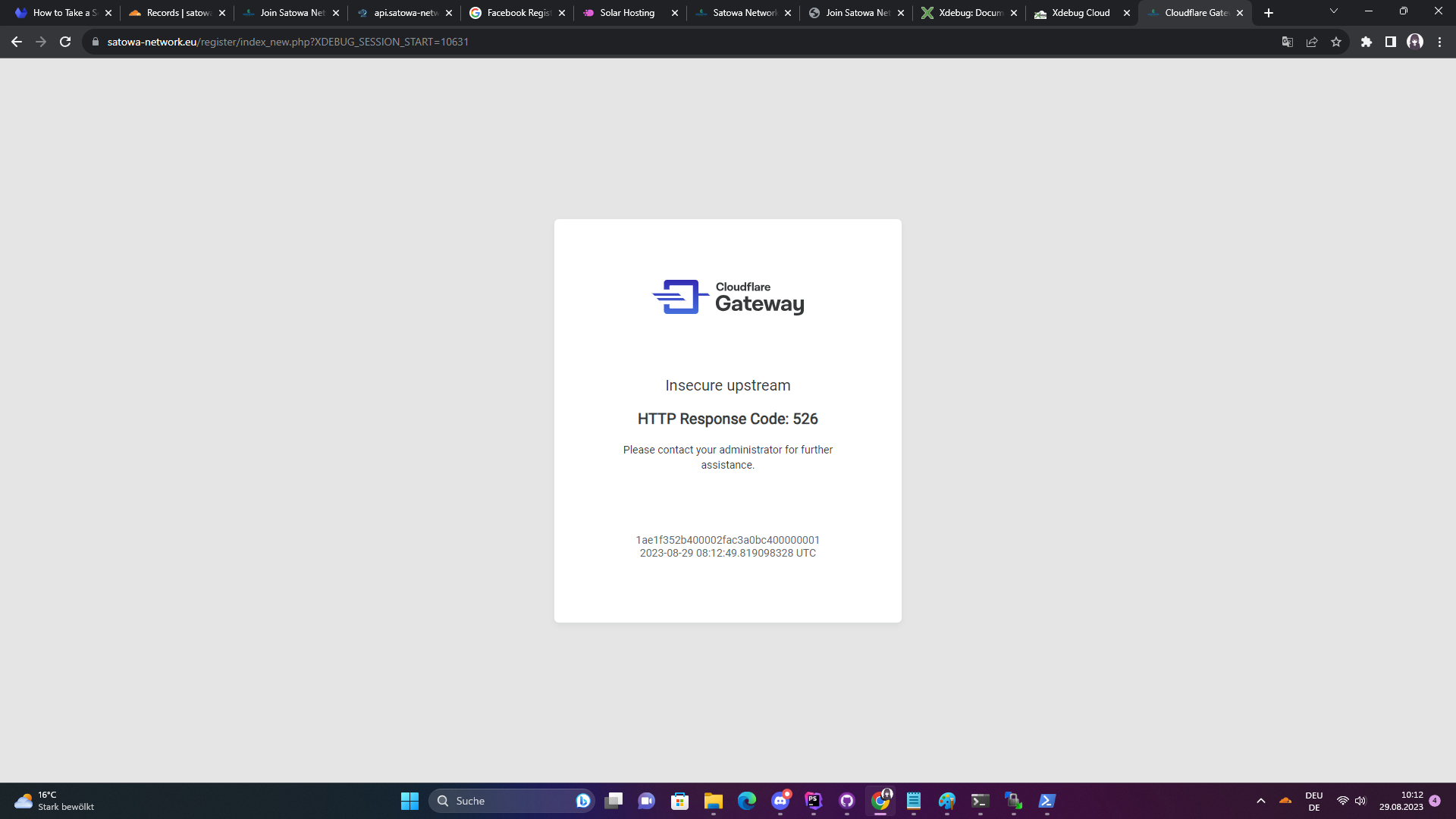Bookmark this page with star icon
This screenshot has height=819, width=1456.
1336,42
